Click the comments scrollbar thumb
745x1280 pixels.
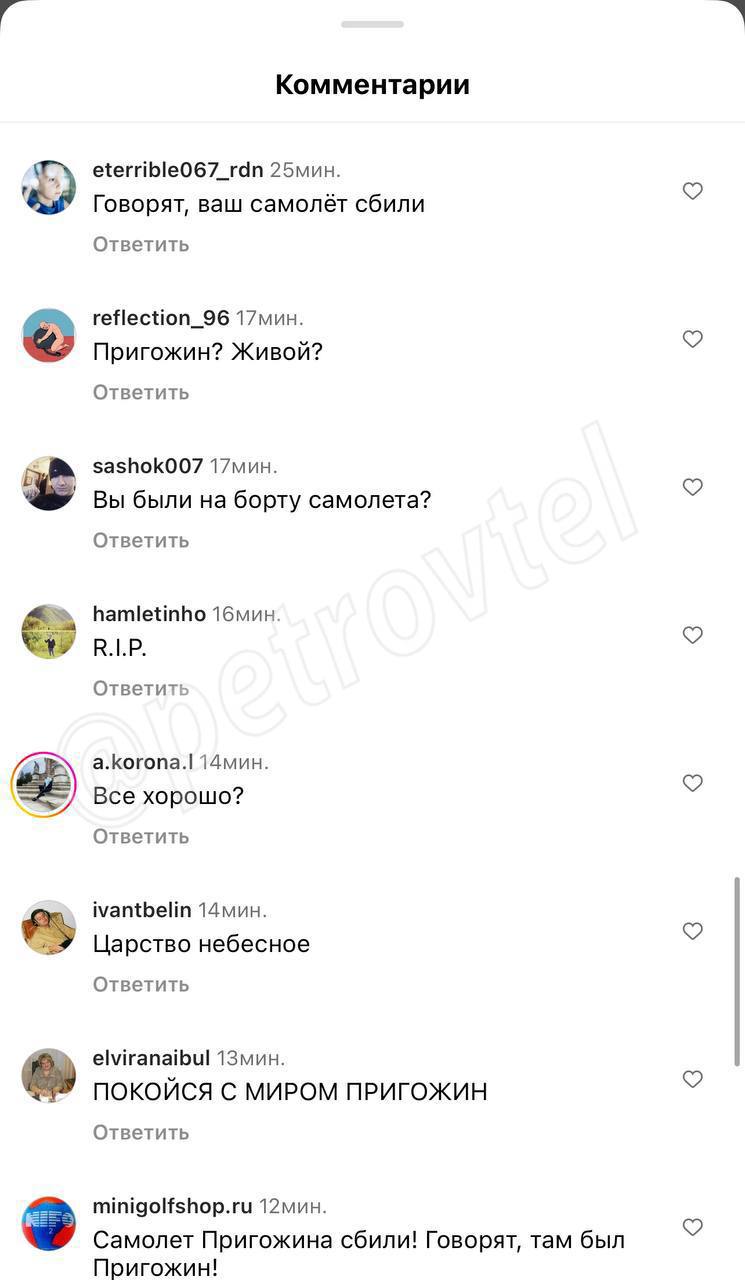pyautogui.click(x=738, y=972)
